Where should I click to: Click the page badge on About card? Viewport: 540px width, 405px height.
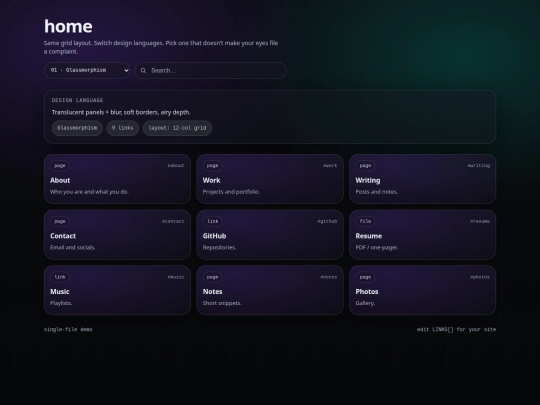click(x=60, y=166)
